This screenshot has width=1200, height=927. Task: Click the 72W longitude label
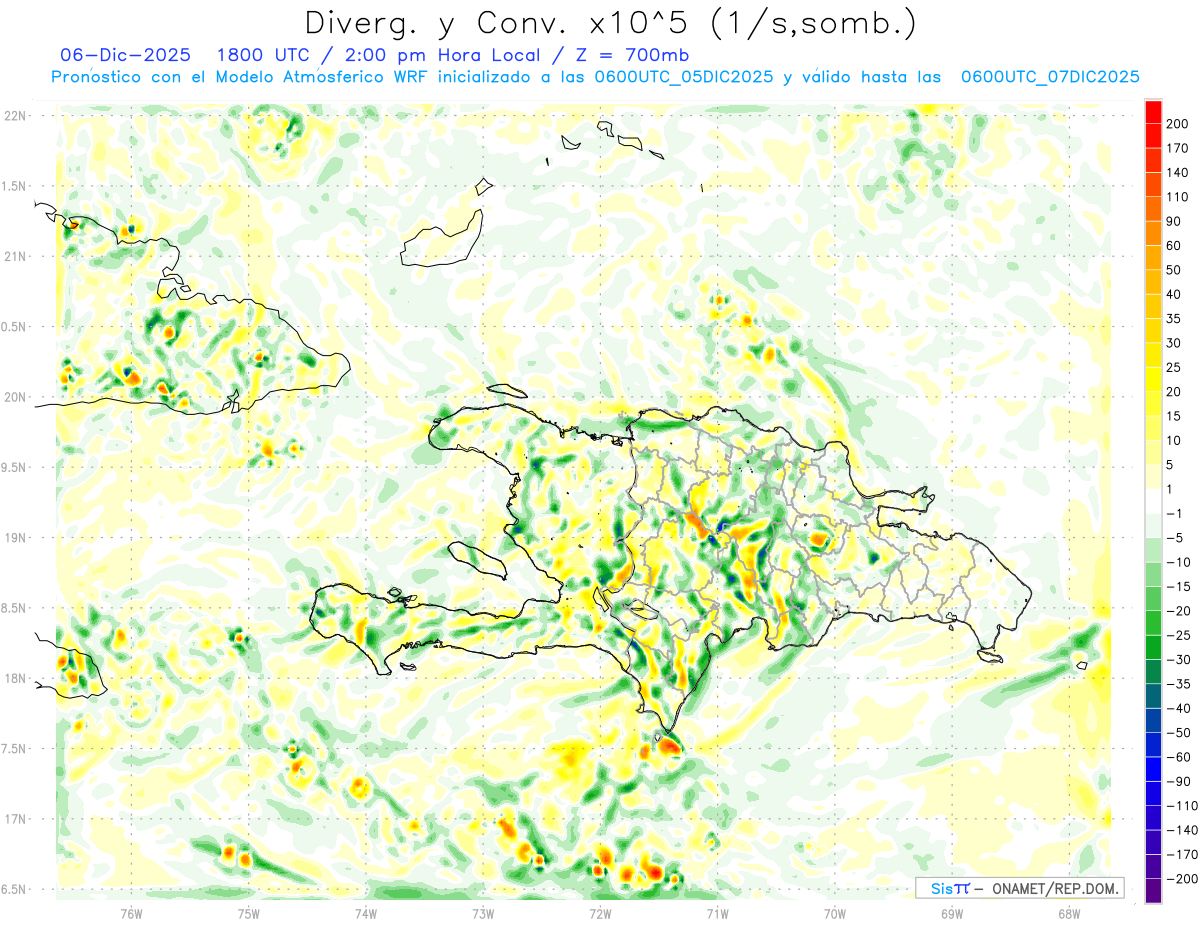[600, 913]
